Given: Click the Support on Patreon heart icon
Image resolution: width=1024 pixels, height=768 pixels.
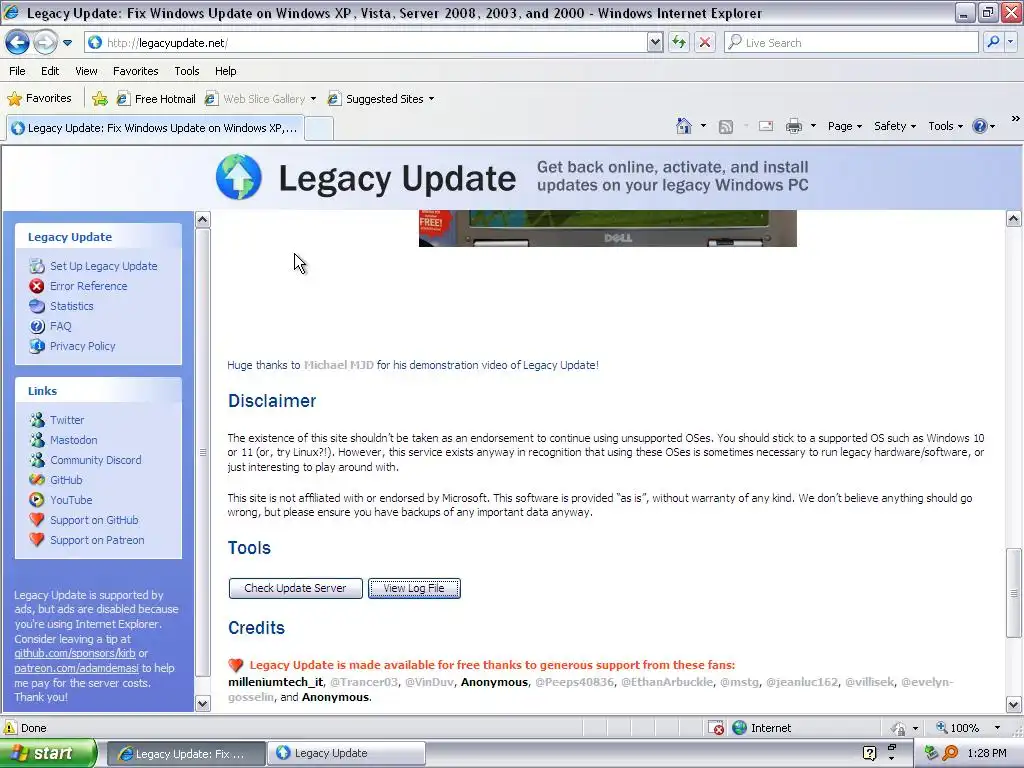Looking at the screenshot, I should click(37, 540).
